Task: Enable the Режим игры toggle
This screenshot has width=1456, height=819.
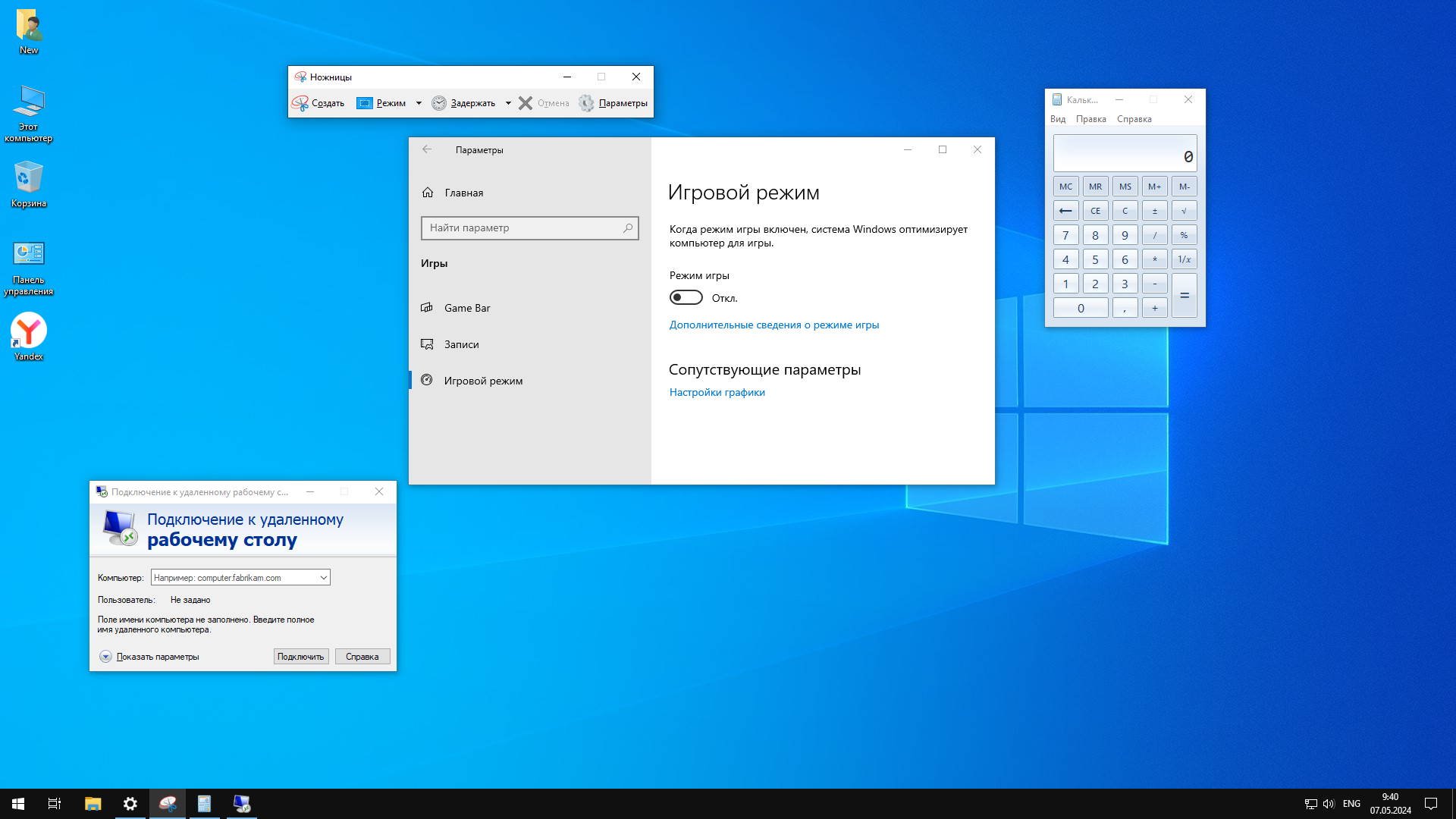Action: tap(686, 298)
